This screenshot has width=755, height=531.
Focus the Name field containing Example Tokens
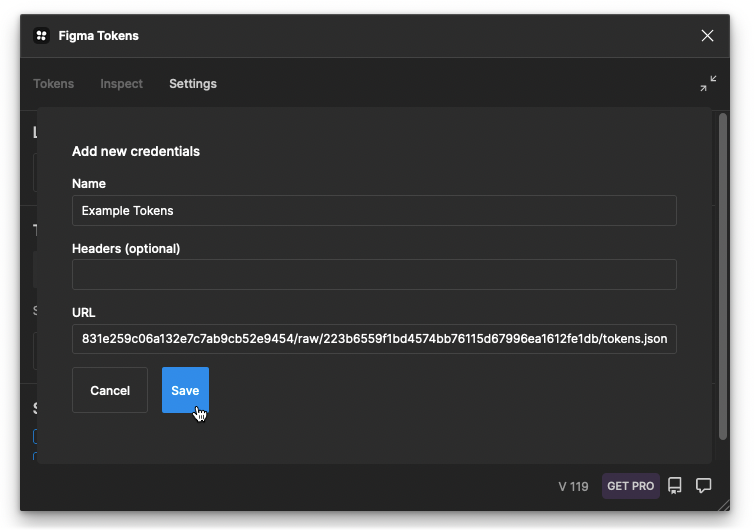(x=374, y=211)
